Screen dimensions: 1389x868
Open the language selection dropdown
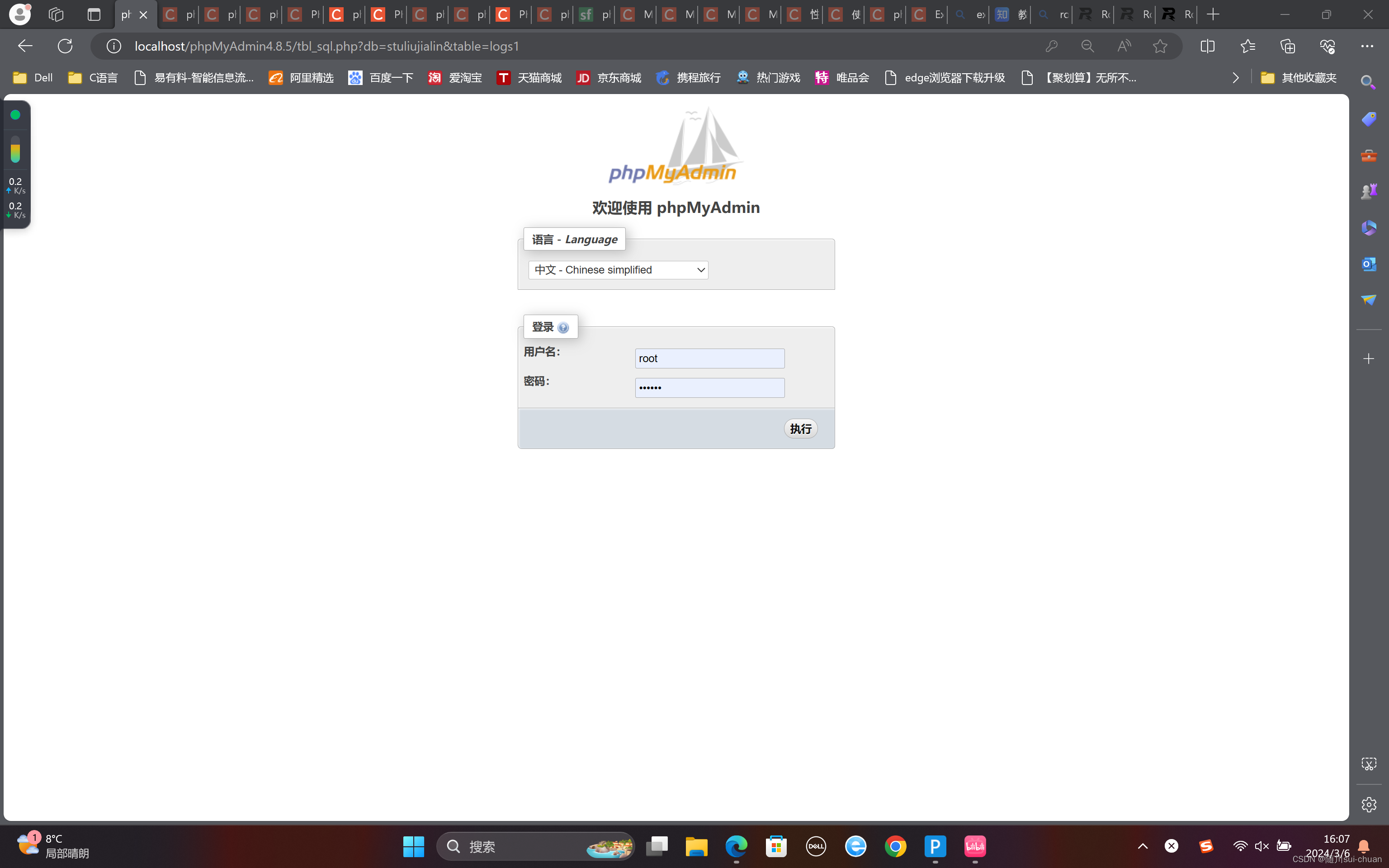pos(618,270)
